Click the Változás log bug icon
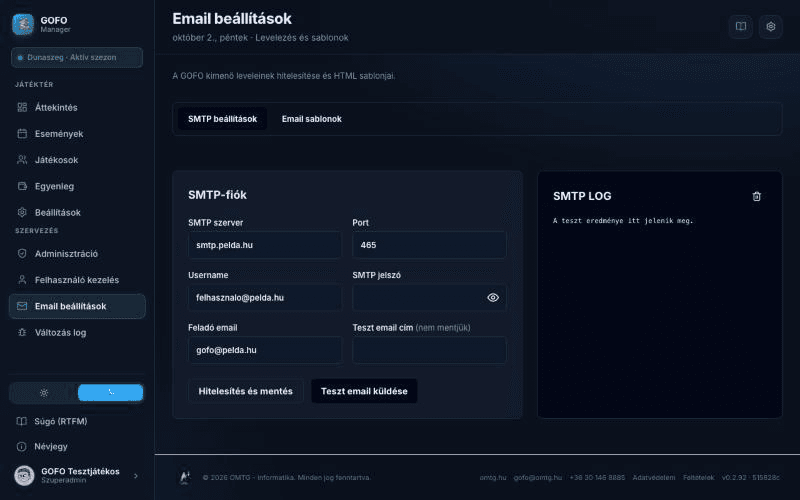Viewport: 800px width, 500px height. (22, 332)
